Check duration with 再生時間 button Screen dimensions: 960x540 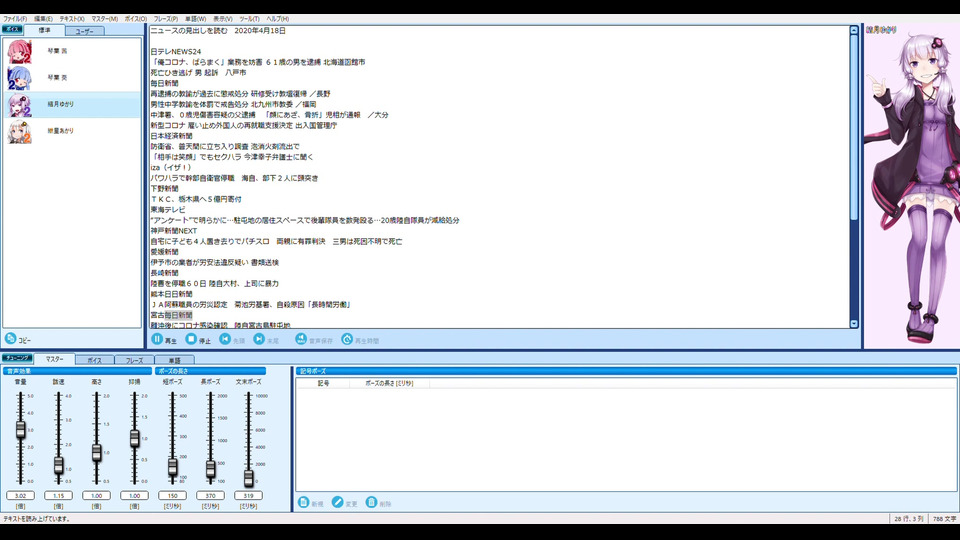[x=361, y=340]
